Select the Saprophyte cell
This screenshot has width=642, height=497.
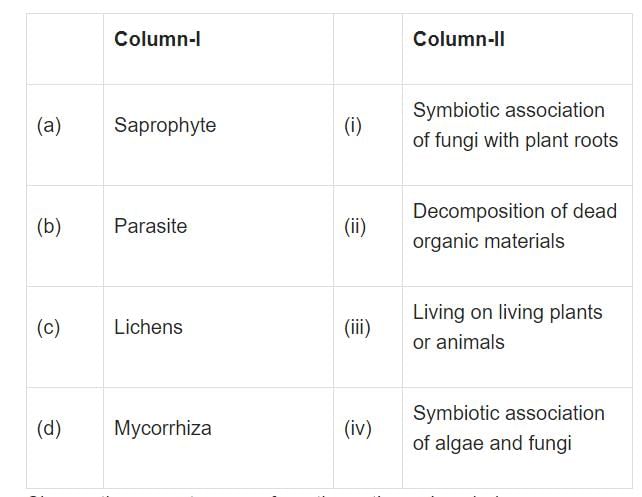coord(218,135)
